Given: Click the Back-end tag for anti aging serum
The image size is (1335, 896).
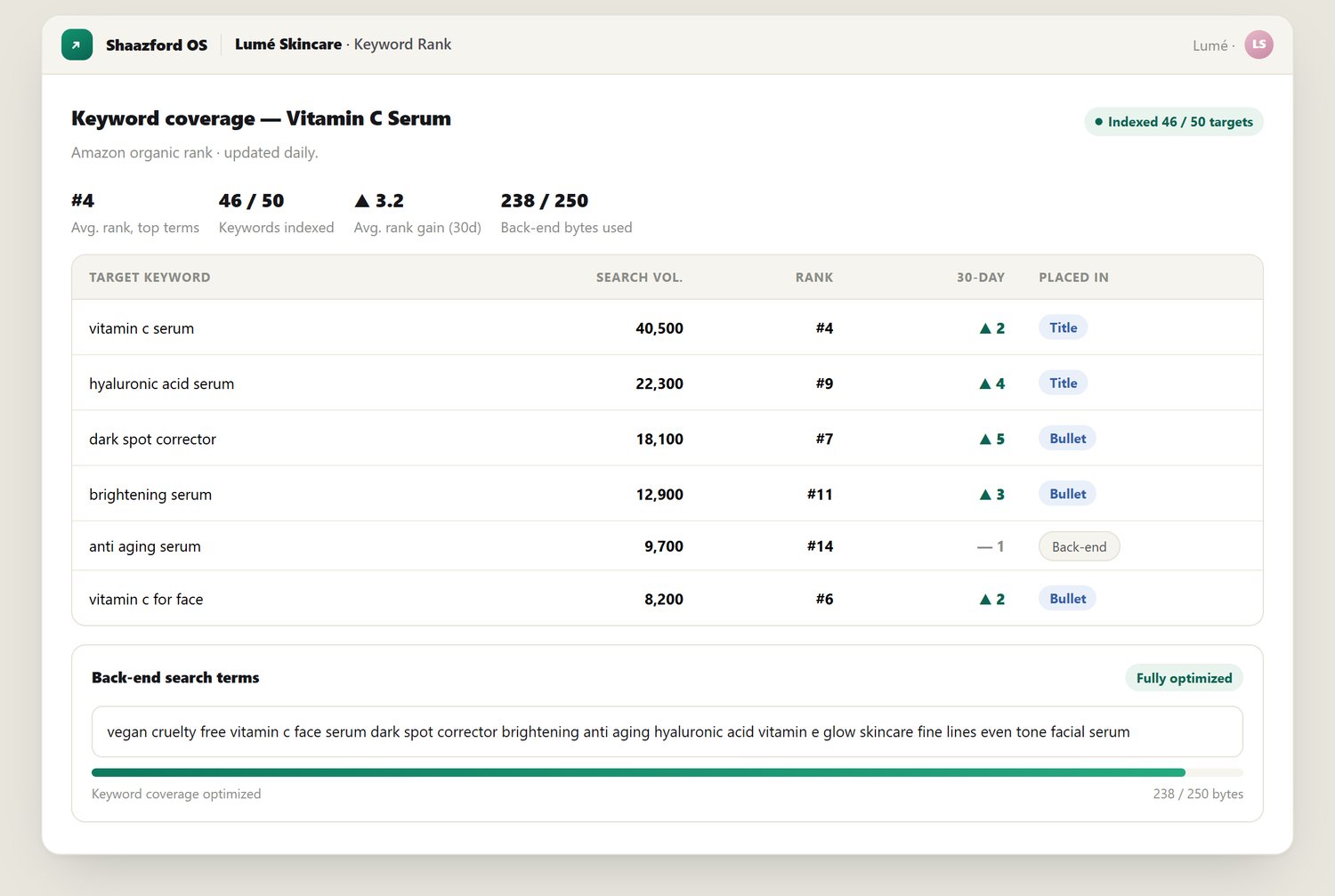Looking at the screenshot, I should point(1079,546).
